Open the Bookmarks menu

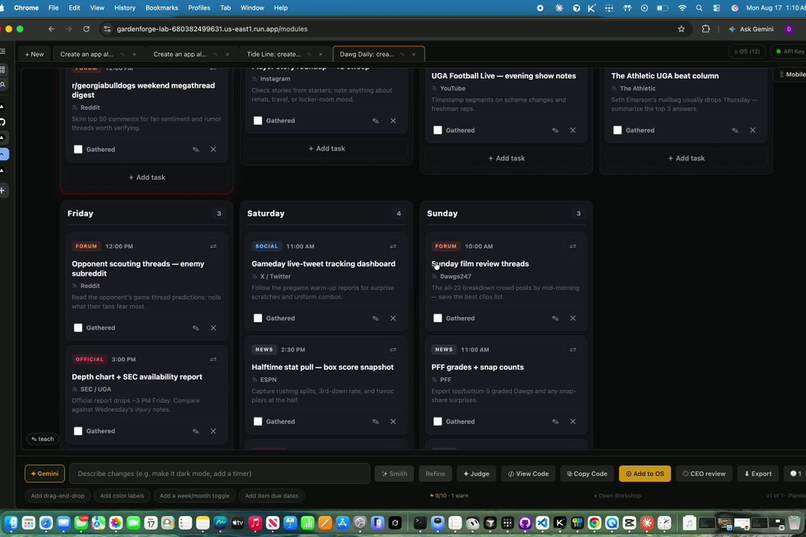tap(161, 8)
